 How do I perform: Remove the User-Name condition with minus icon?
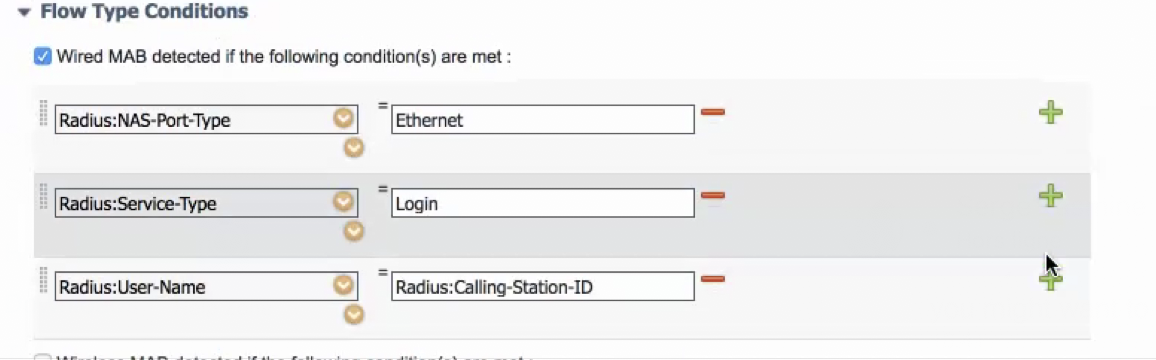(712, 279)
